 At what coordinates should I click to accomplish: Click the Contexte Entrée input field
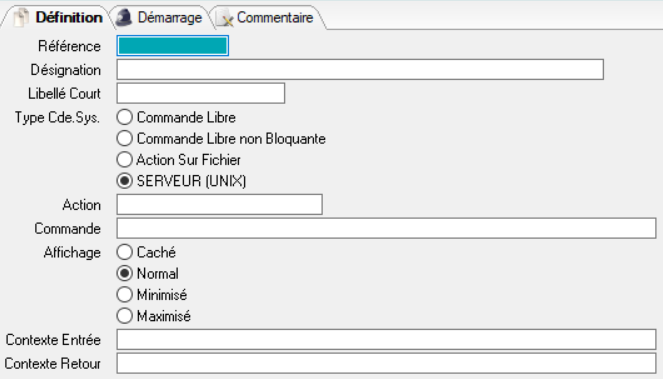[x=386, y=340]
